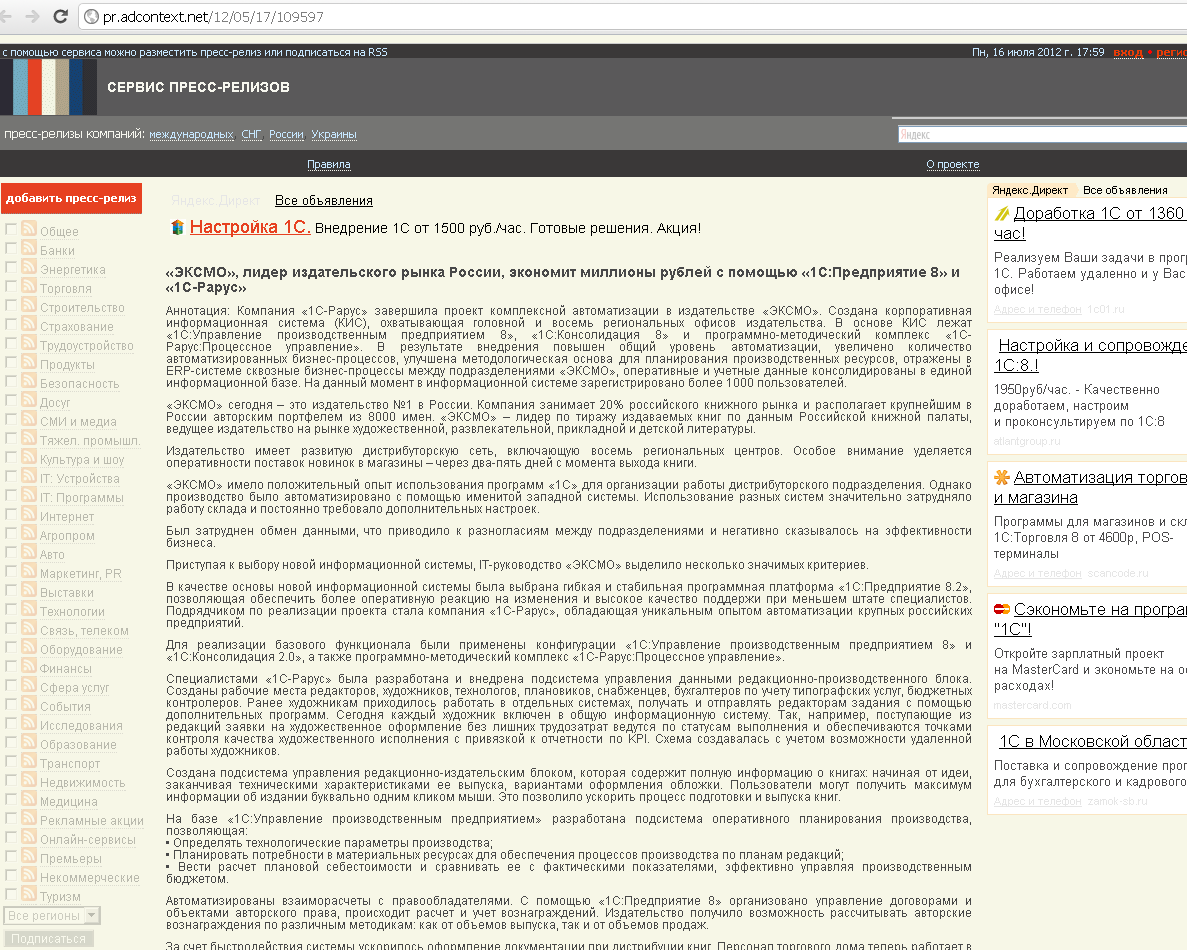Open Все объявления link above article
The width and height of the screenshot is (1187, 950).
click(x=324, y=201)
